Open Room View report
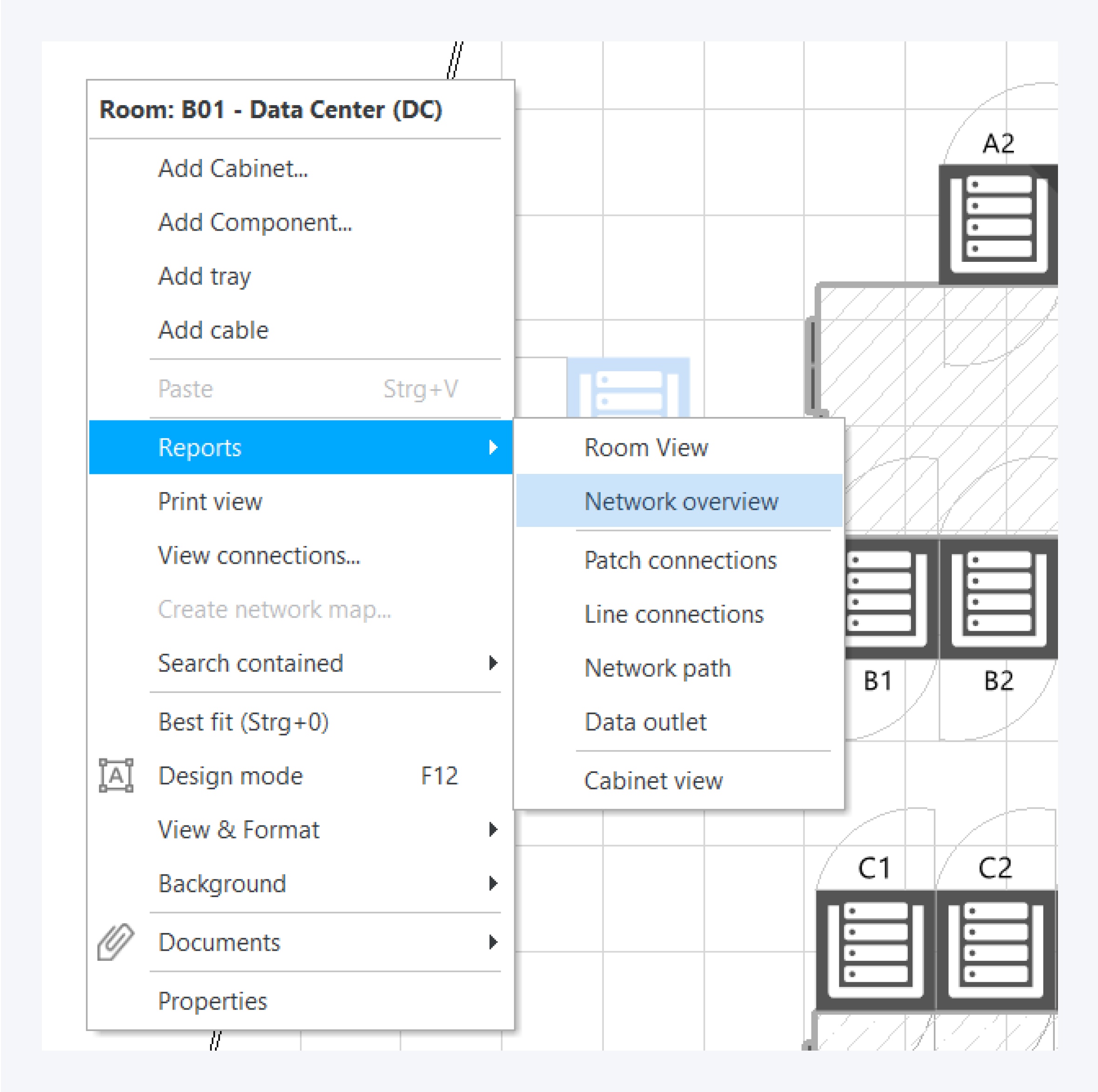 [x=646, y=448]
